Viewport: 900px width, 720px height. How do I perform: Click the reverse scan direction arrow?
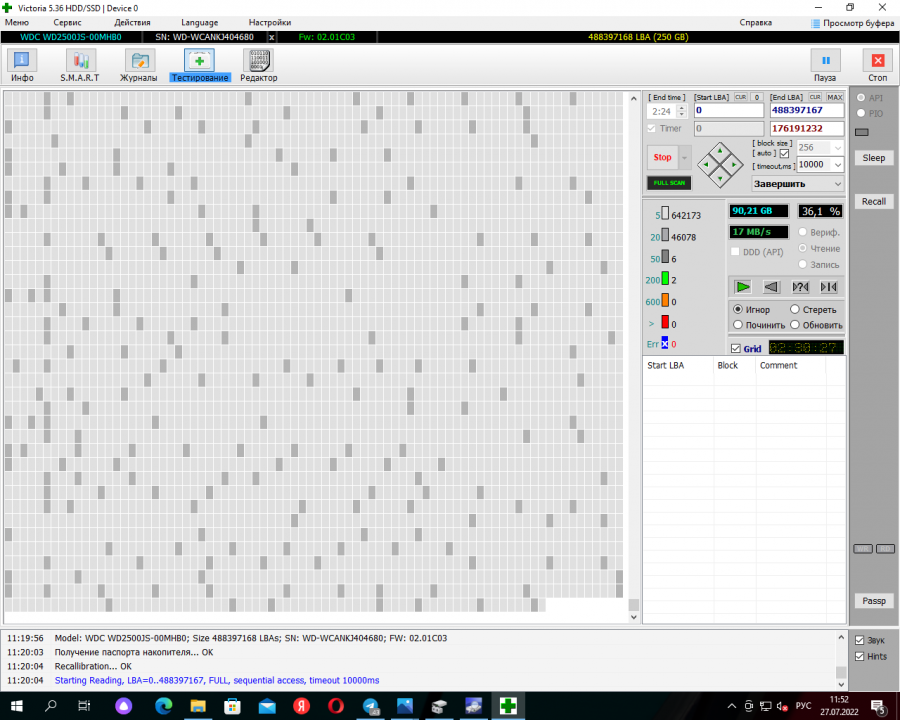coord(771,287)
